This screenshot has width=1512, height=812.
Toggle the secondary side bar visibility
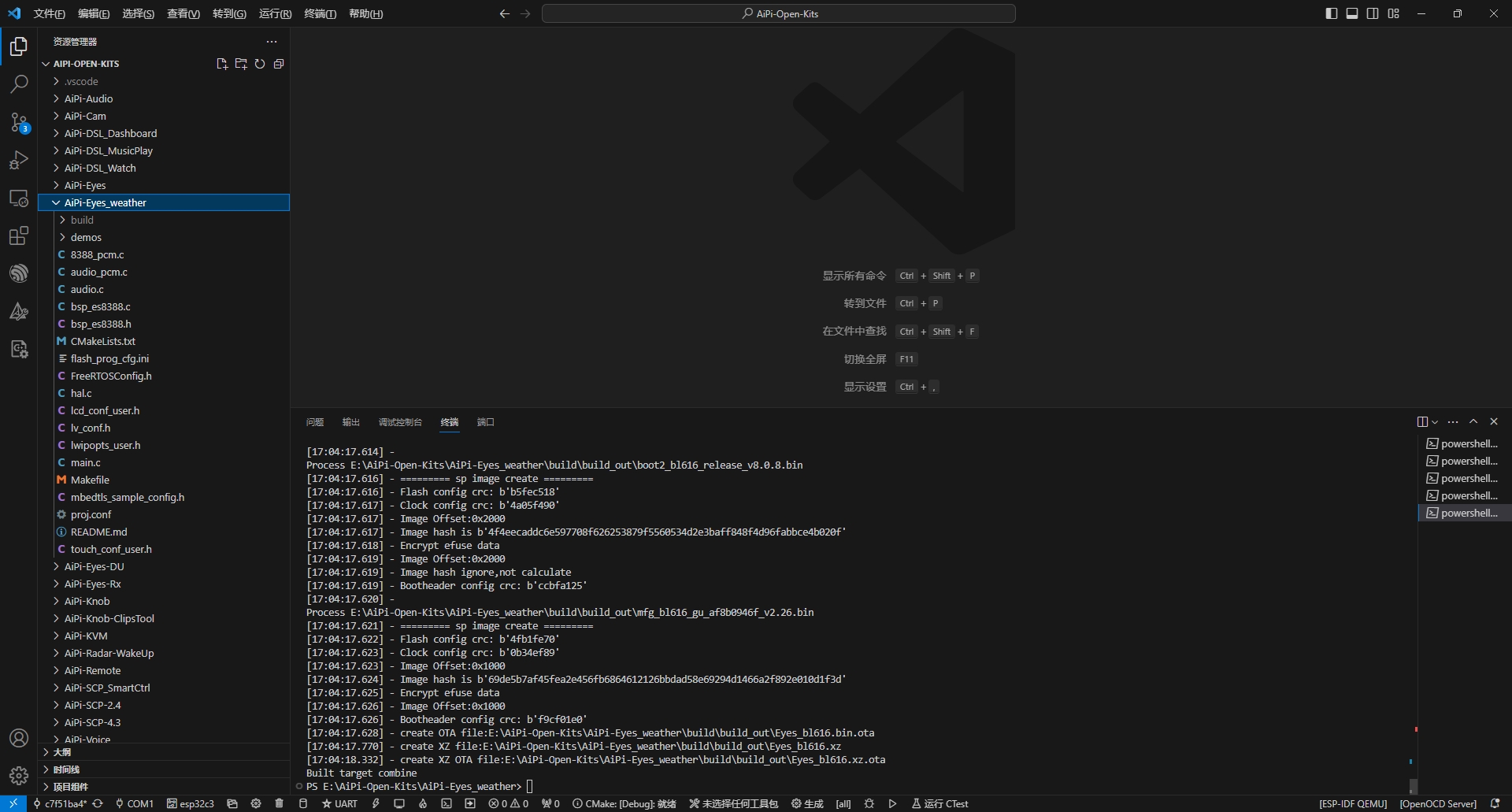(x=1373, y=13)
